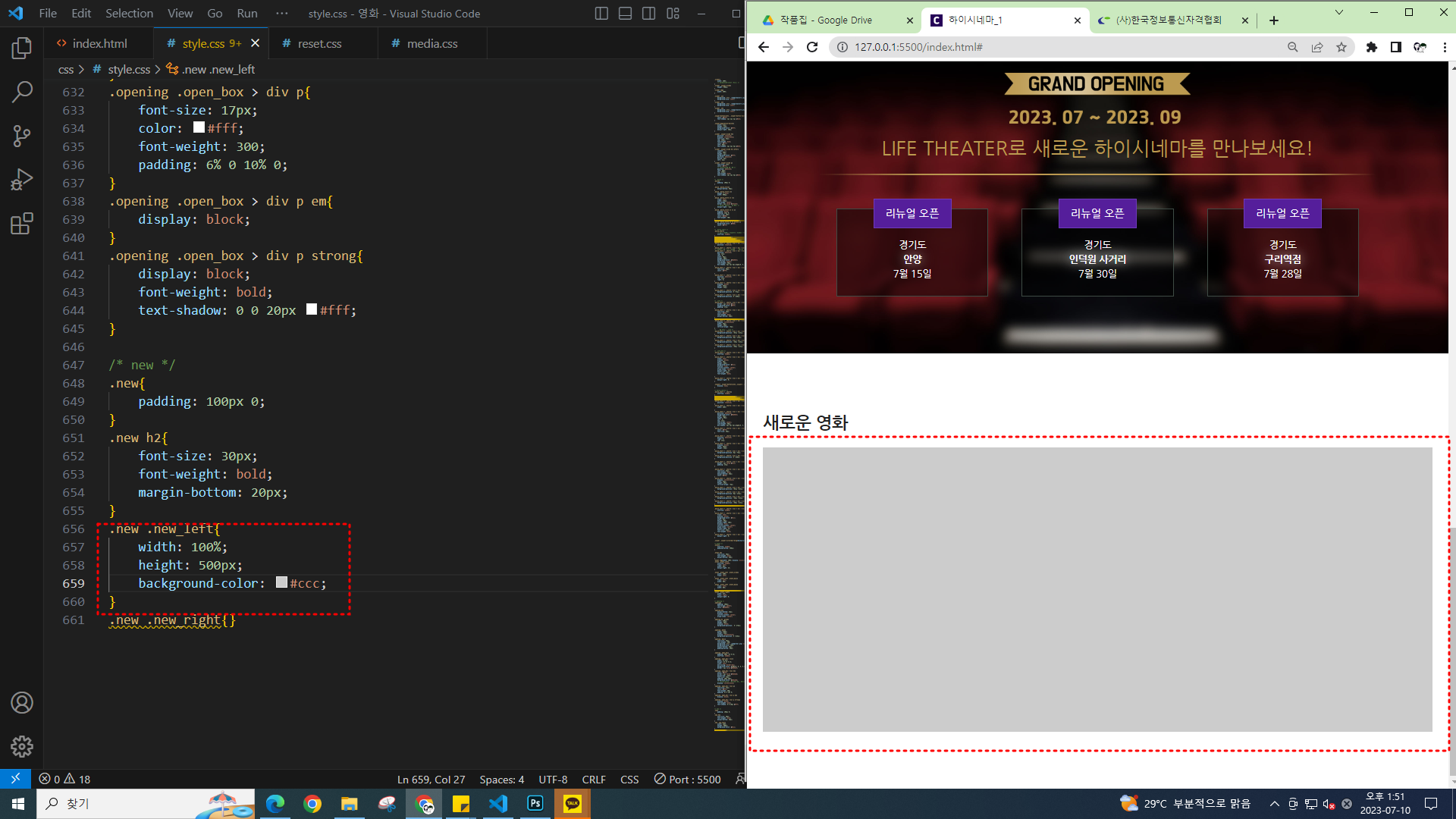This screenshot has height=819, width=1456.
Task: Click the #ccc color swatch on line 659
Action: [x=281, y=582]
